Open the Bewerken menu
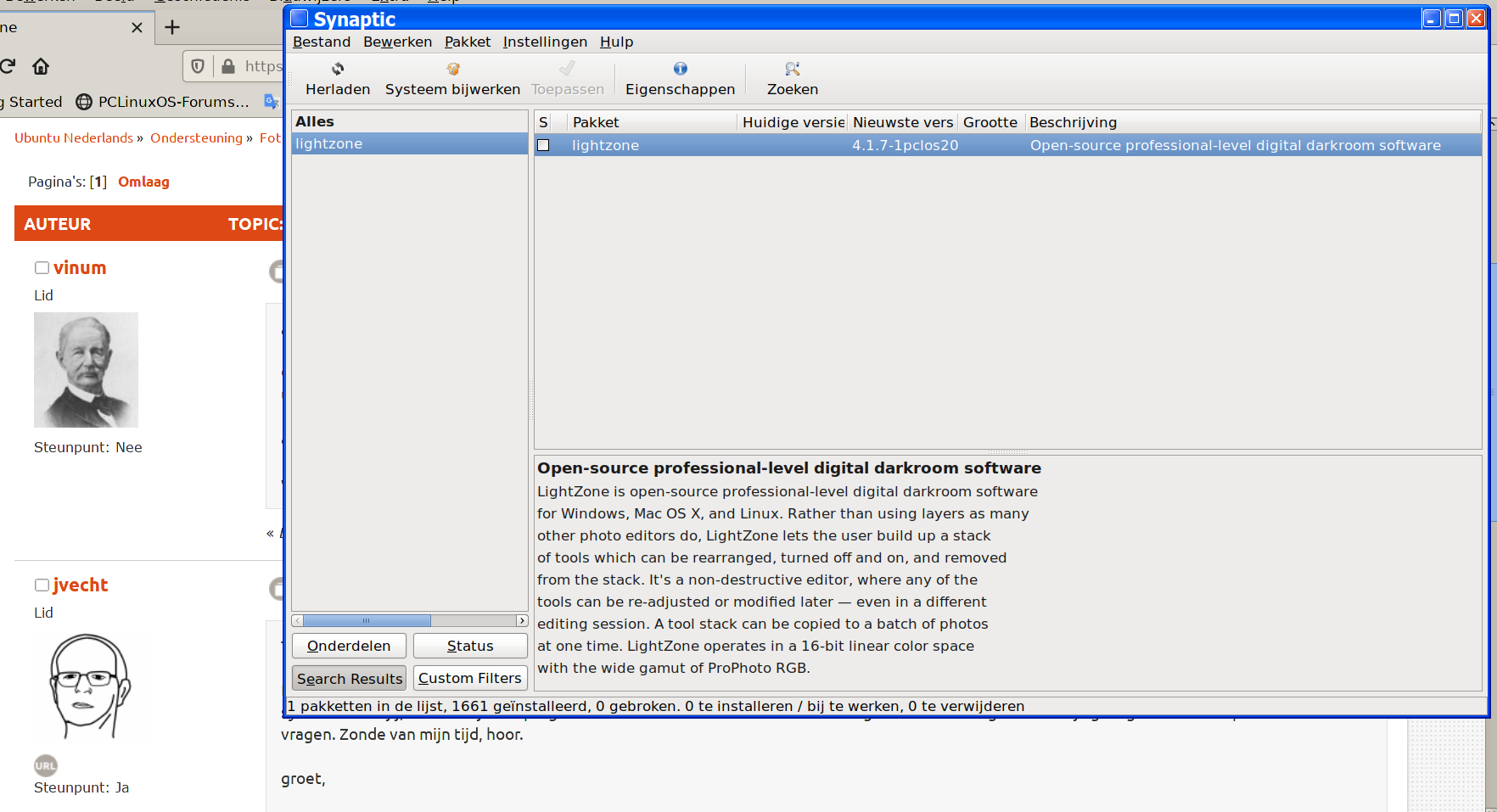The image size is (1497, 812). pyautogui.click(x=397, y=42)
